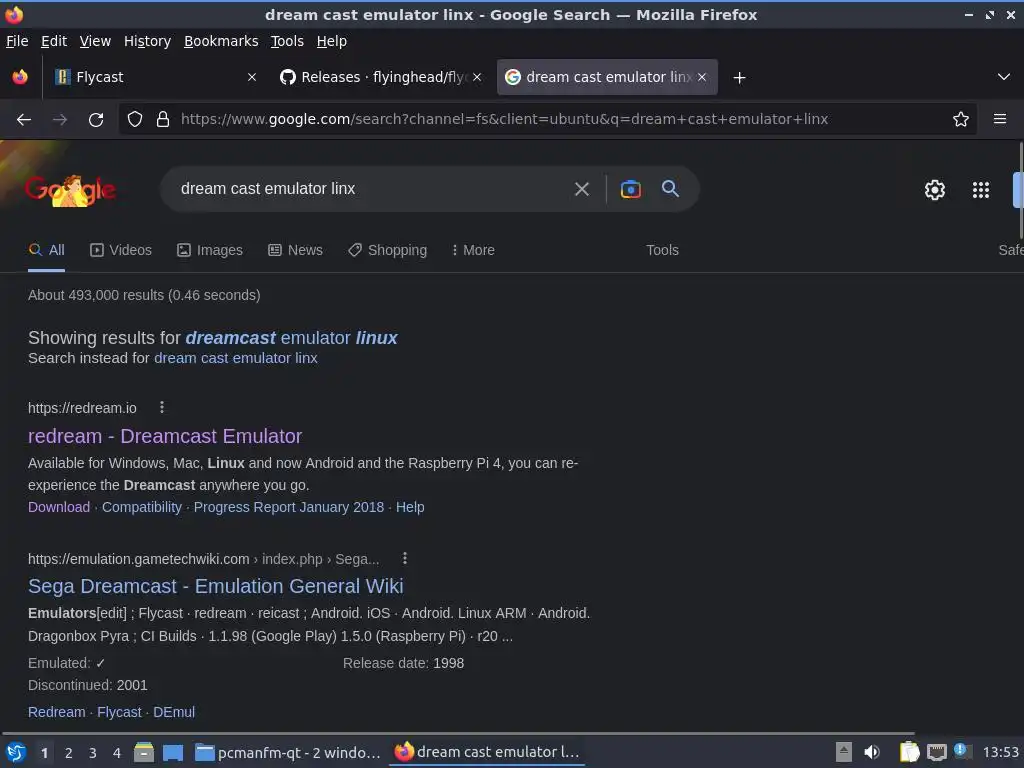This screenshot has width=1024, height=768.
Task: Click the taskbar clock showing 13:53
Action: [1000, 753]
